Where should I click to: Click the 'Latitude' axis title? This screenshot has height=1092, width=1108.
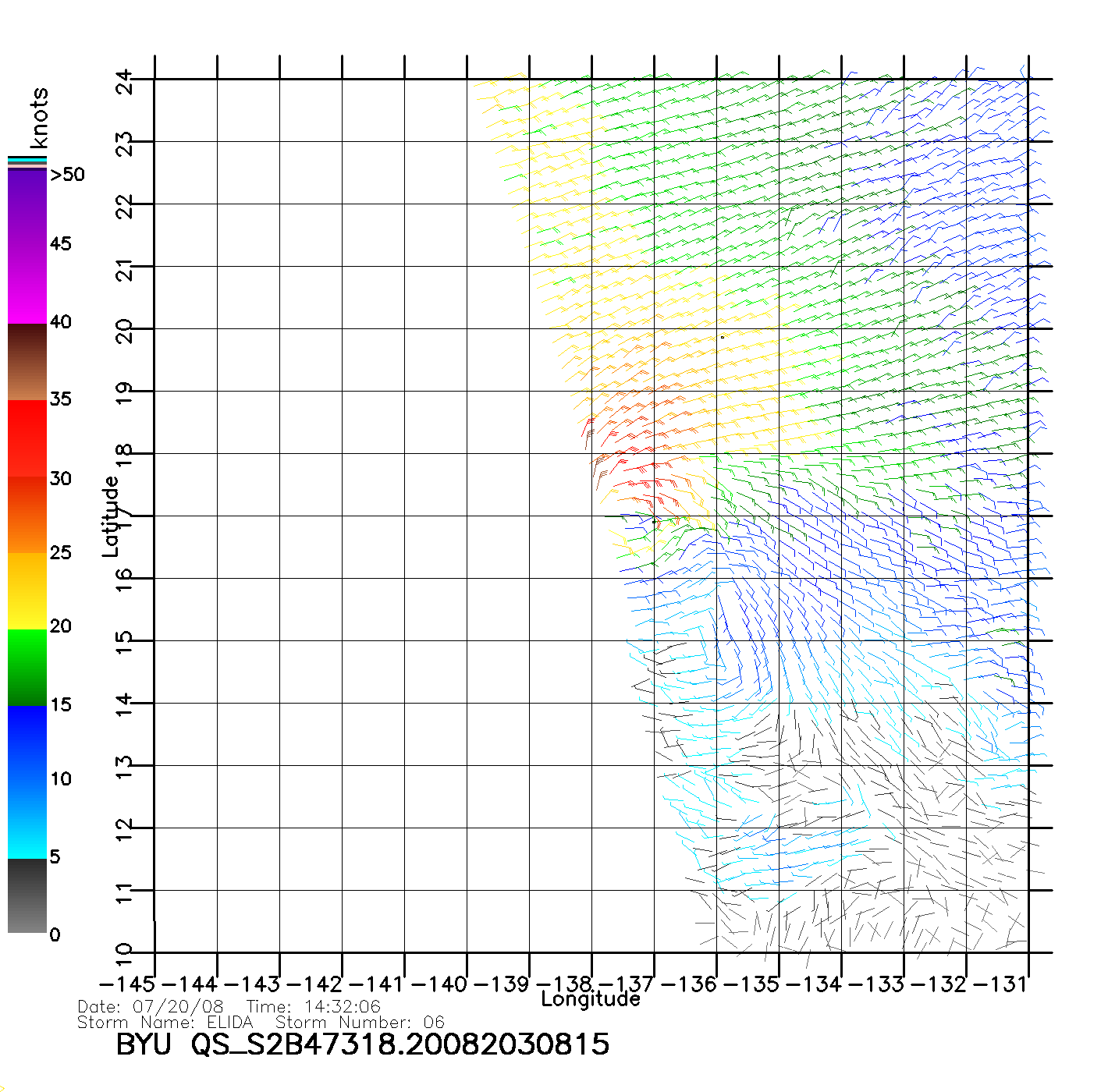coord(111,516)
